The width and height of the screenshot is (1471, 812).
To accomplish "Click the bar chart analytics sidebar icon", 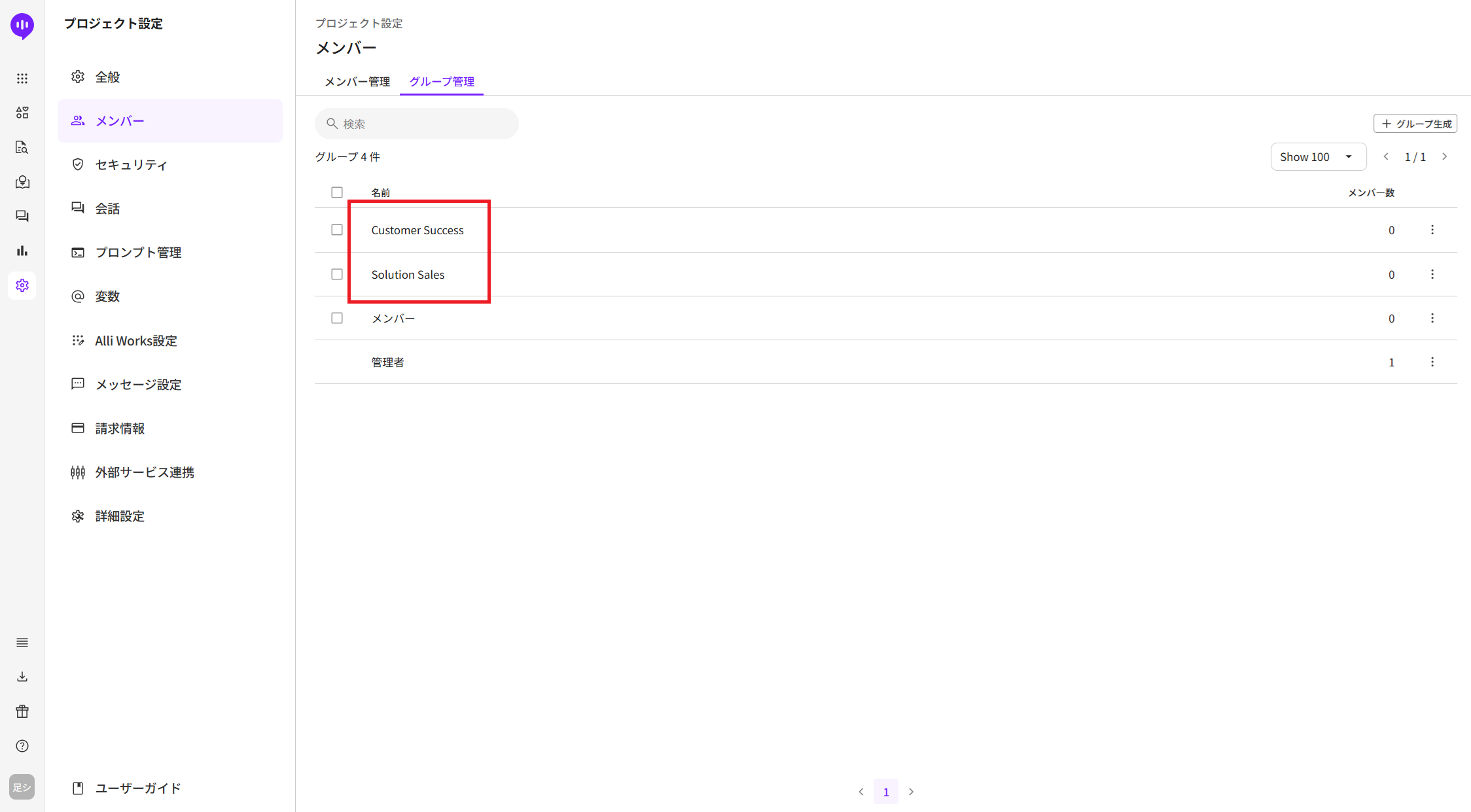I will pos(22,251).
